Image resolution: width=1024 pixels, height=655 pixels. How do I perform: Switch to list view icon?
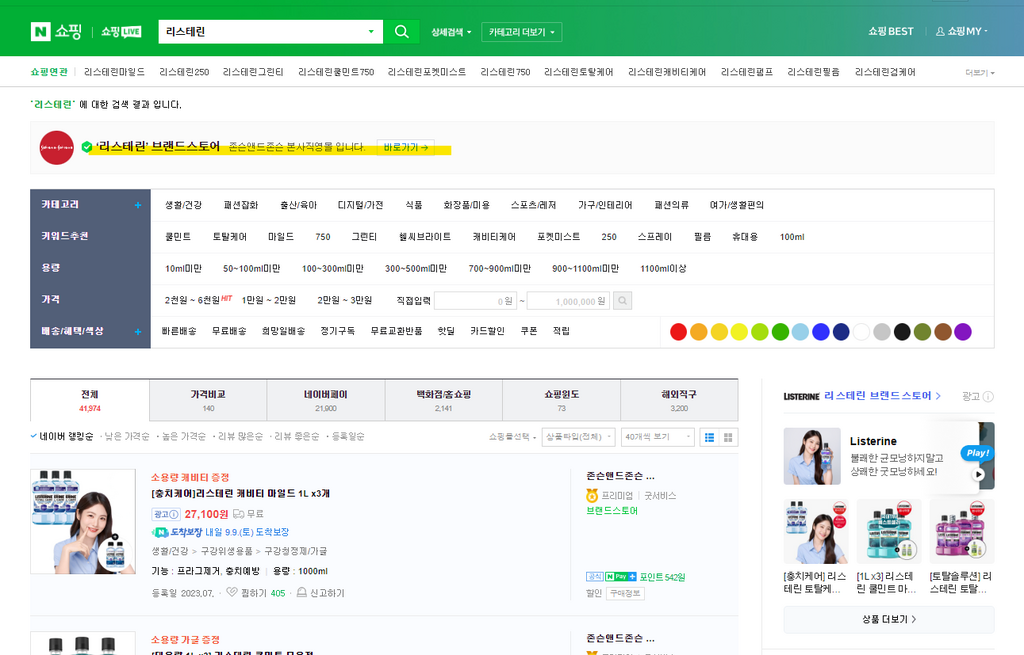(709, 438)
